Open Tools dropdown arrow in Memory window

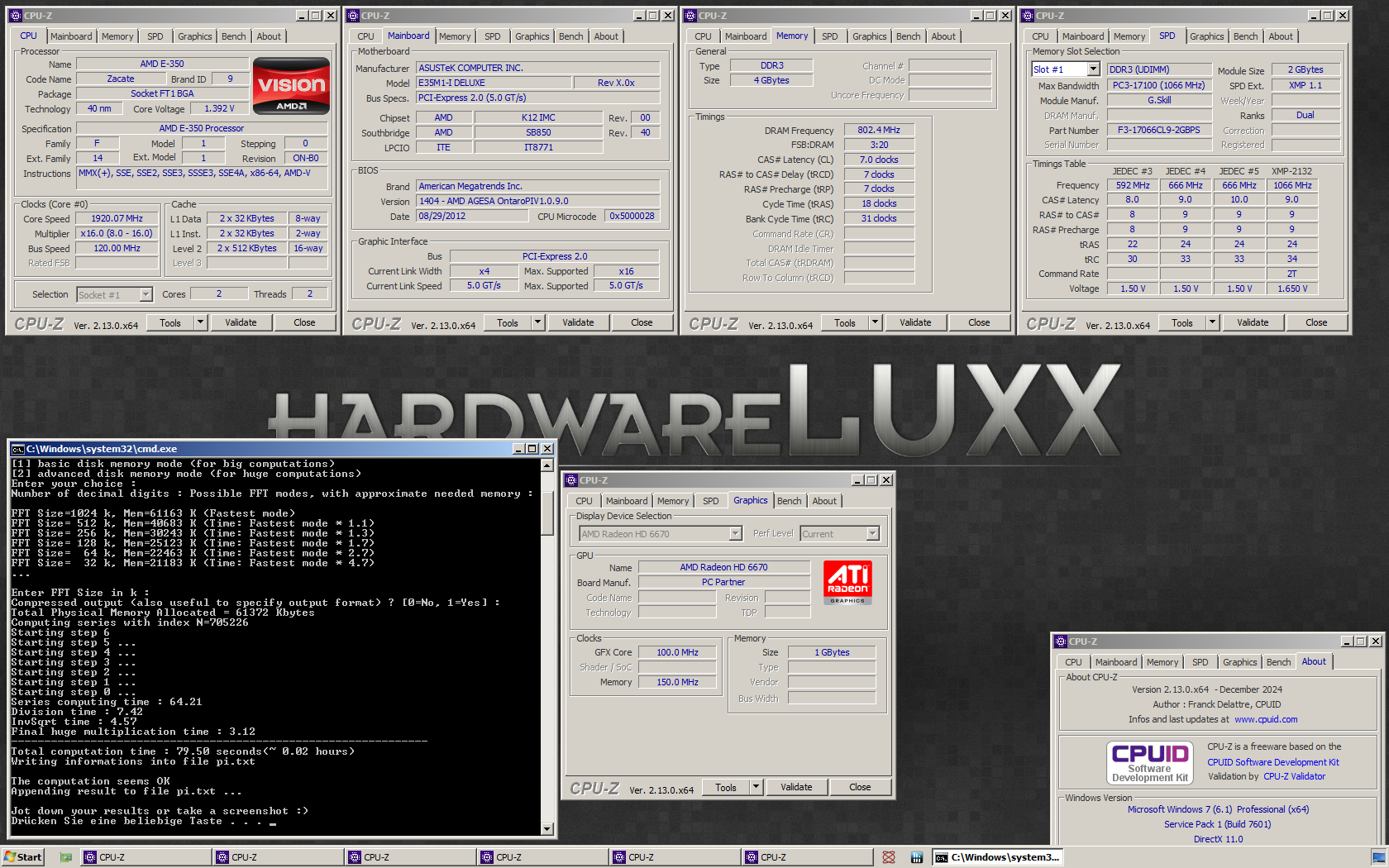pyautogui.click(x=875, y=322)
